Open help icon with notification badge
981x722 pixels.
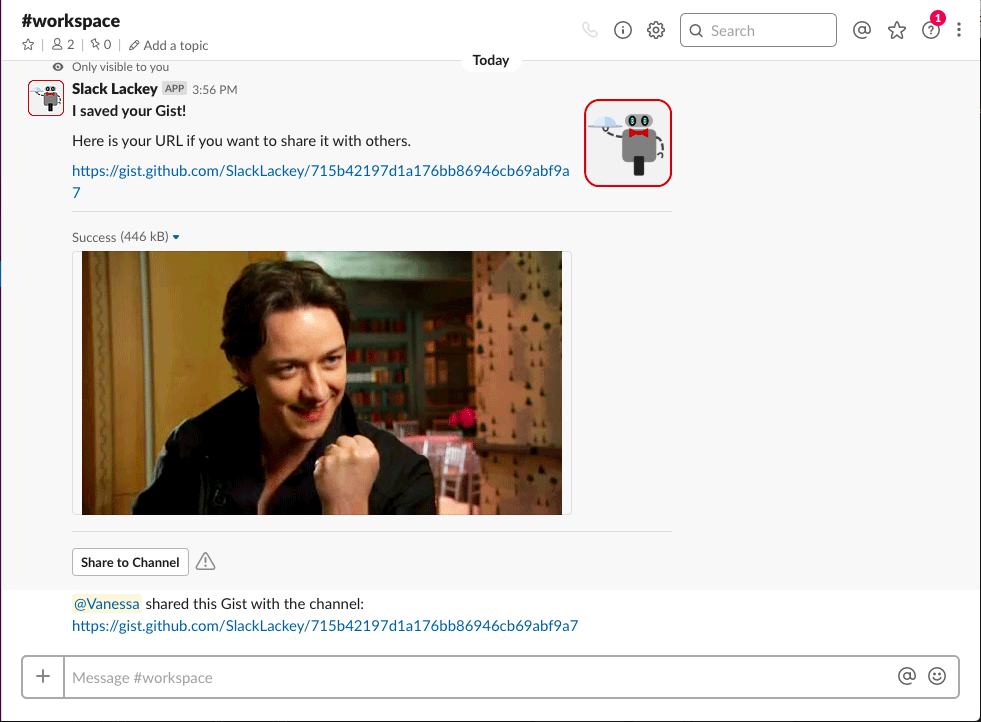931,29
